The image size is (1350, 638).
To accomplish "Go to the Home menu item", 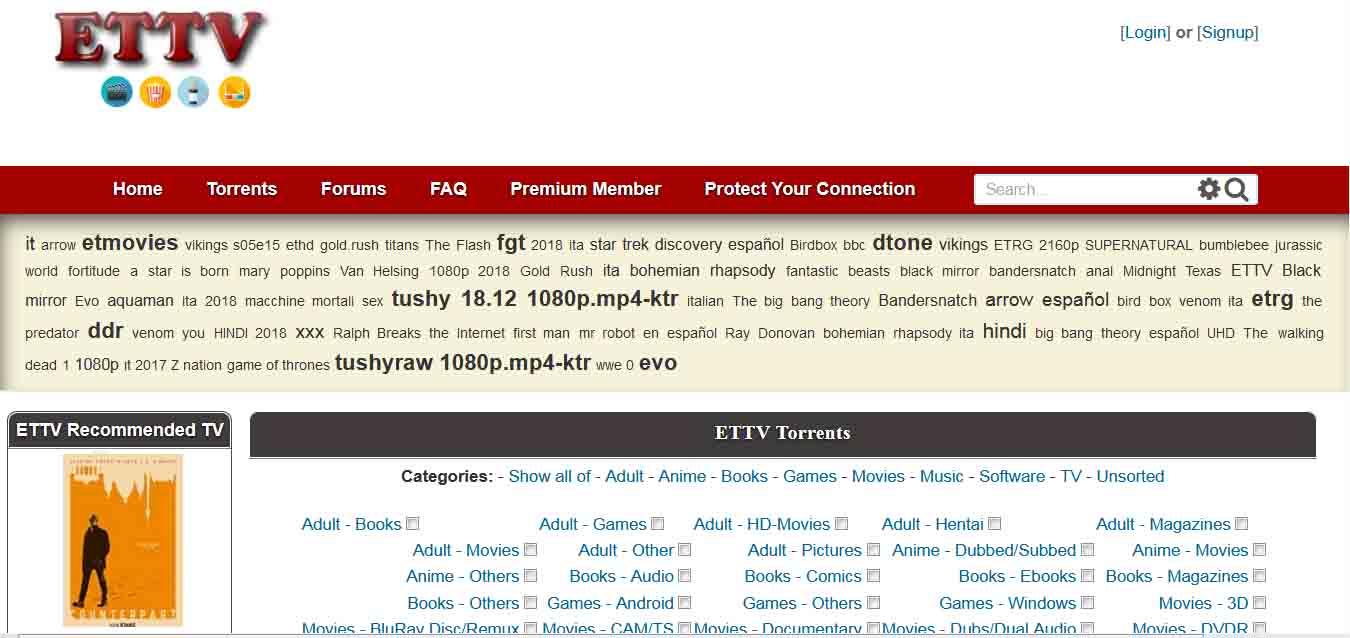I will 137,189.
